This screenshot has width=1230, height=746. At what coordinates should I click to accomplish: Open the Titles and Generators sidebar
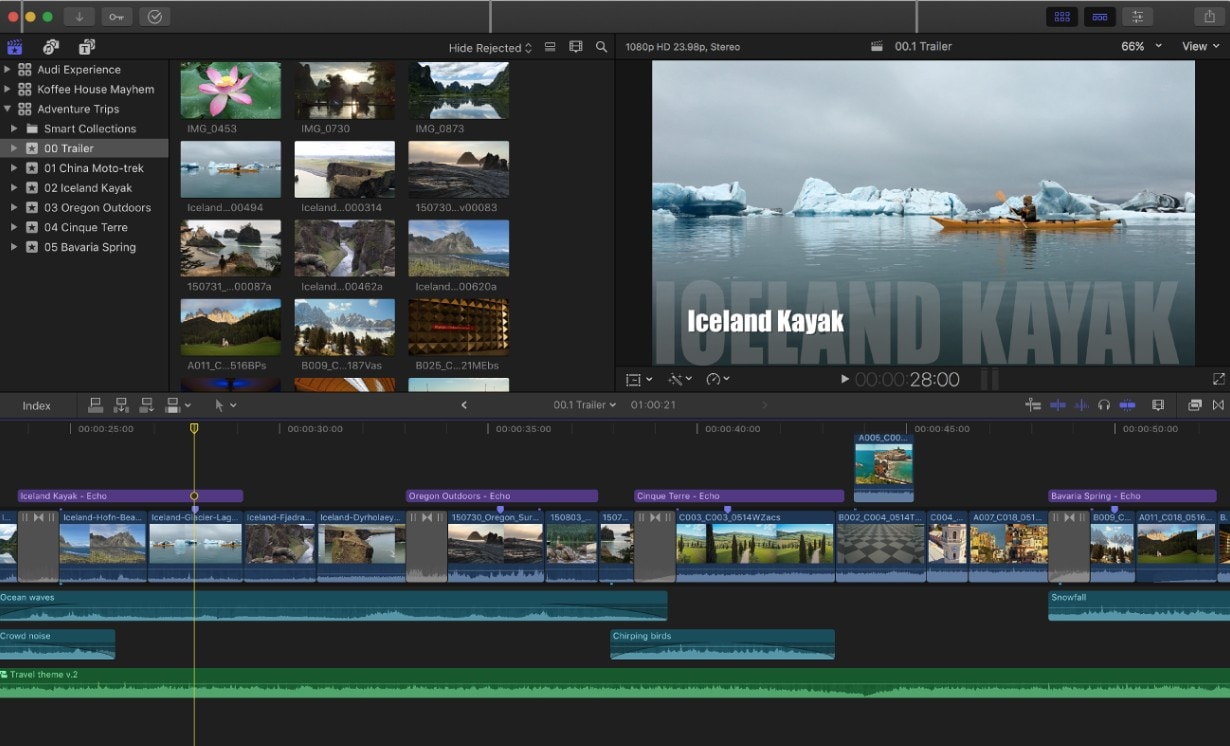click(x=85, y=46)
